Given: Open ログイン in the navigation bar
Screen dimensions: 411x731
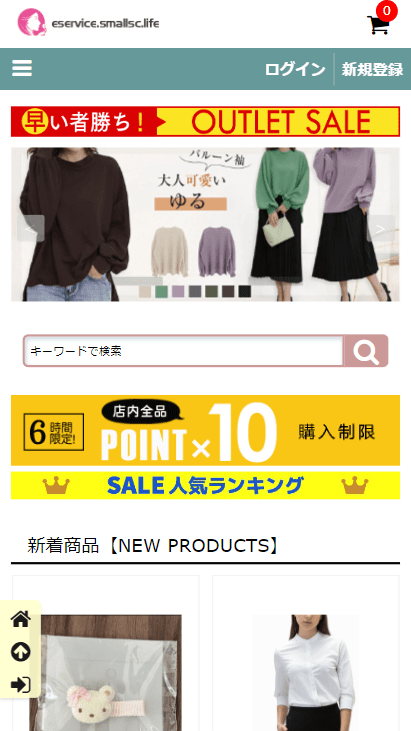Looking at the screenshot, I should 295,69.
